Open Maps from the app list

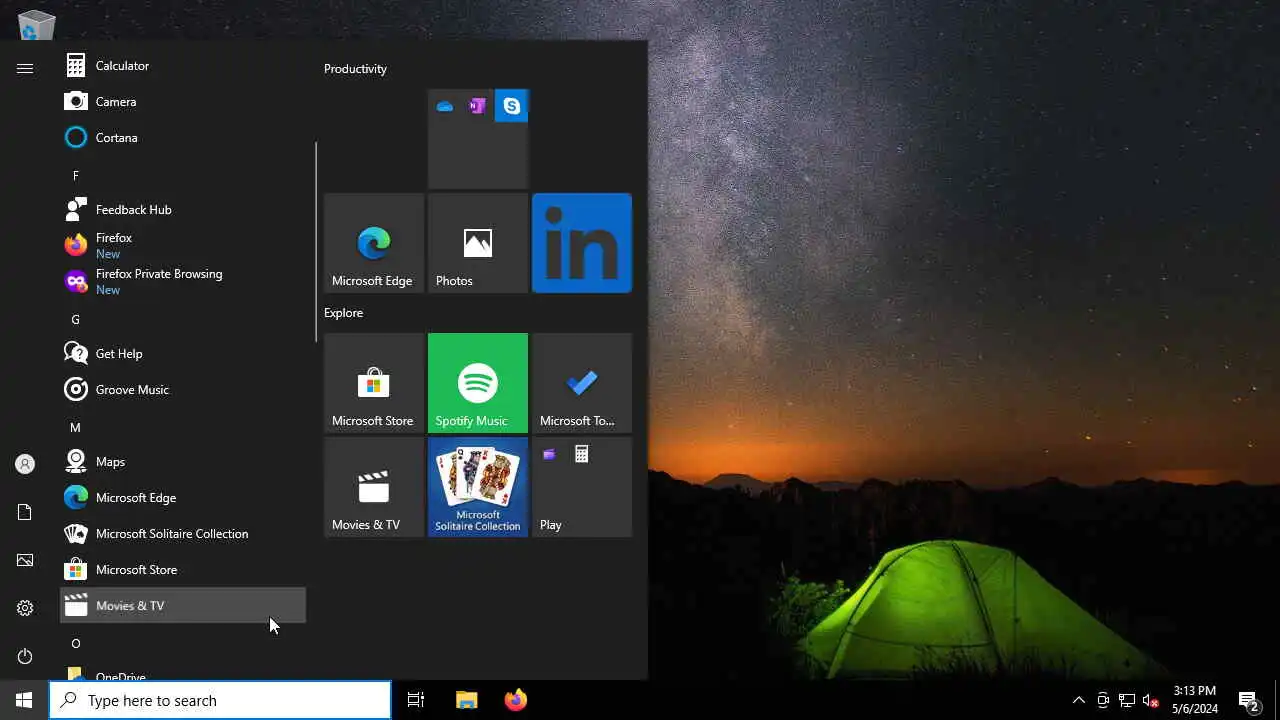point(183,462)
